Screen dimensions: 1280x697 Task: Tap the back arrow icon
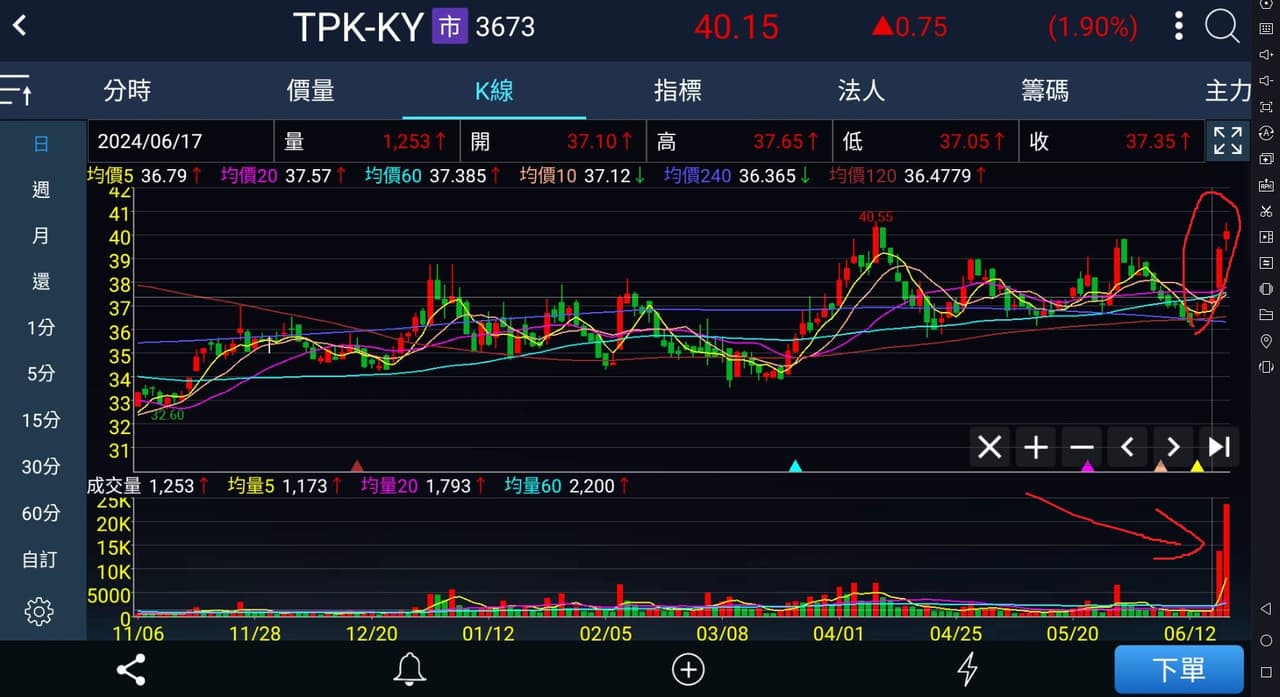[x=19, y=26]
